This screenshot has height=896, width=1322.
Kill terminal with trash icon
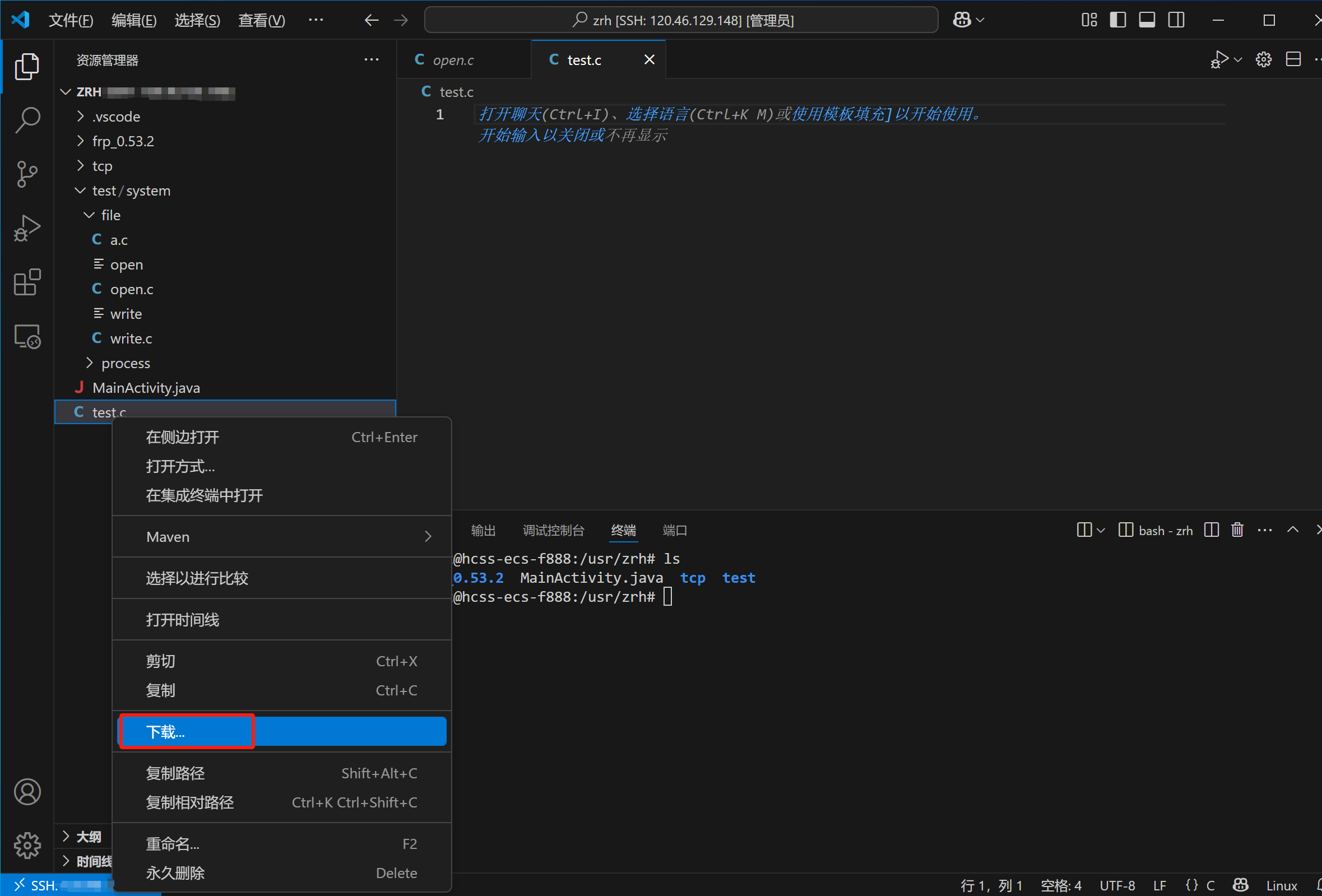[1237, 530]
